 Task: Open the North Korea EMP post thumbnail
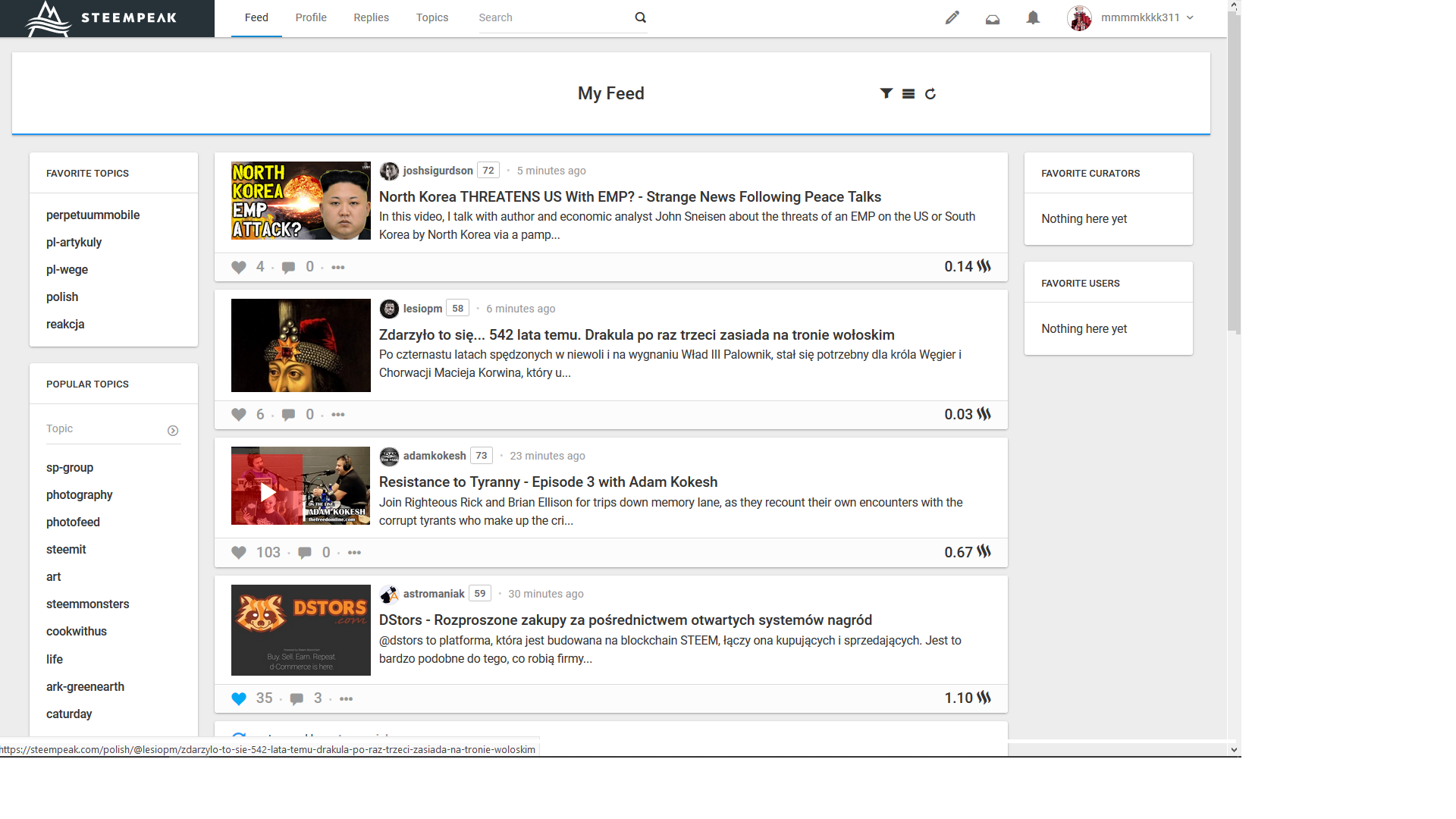[301, 200]
